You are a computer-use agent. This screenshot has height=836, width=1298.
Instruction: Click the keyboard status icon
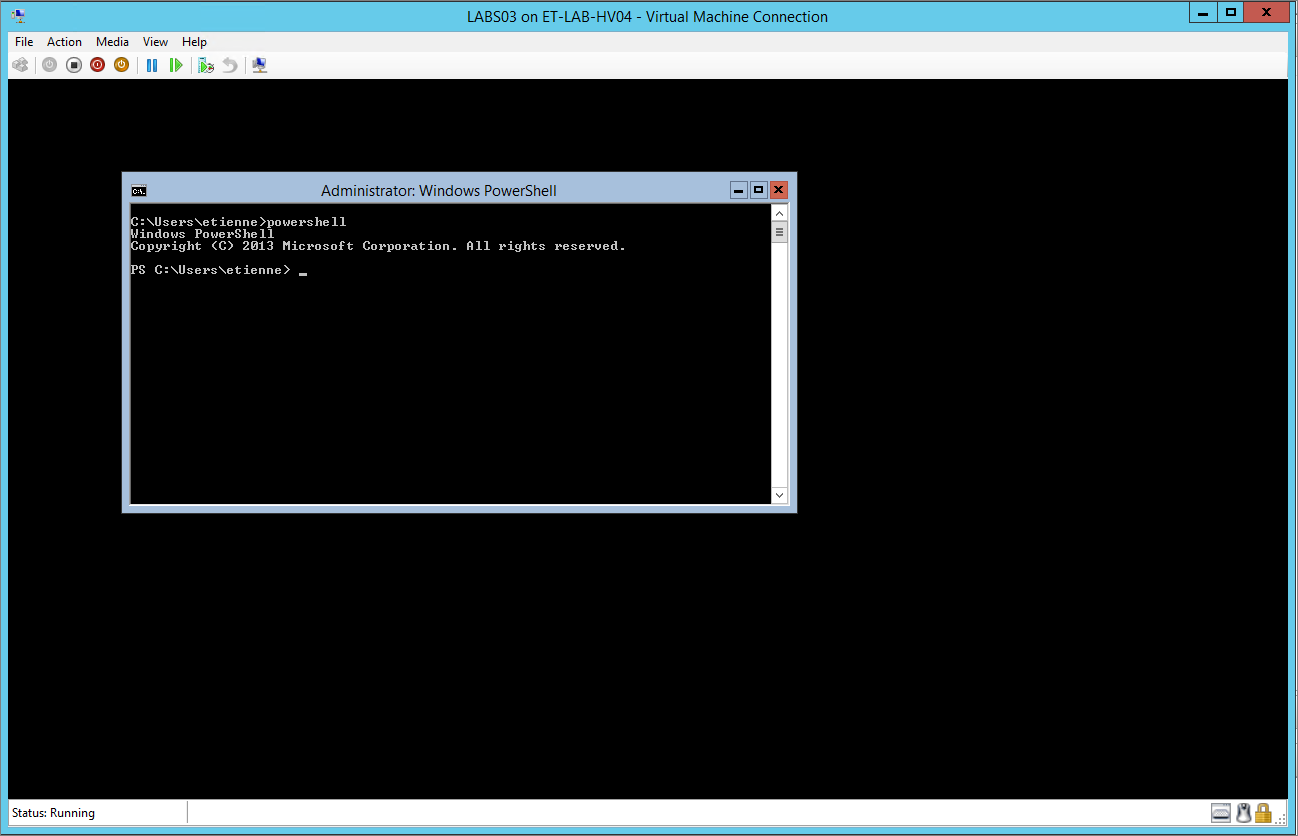click(x=1221, y=812)
